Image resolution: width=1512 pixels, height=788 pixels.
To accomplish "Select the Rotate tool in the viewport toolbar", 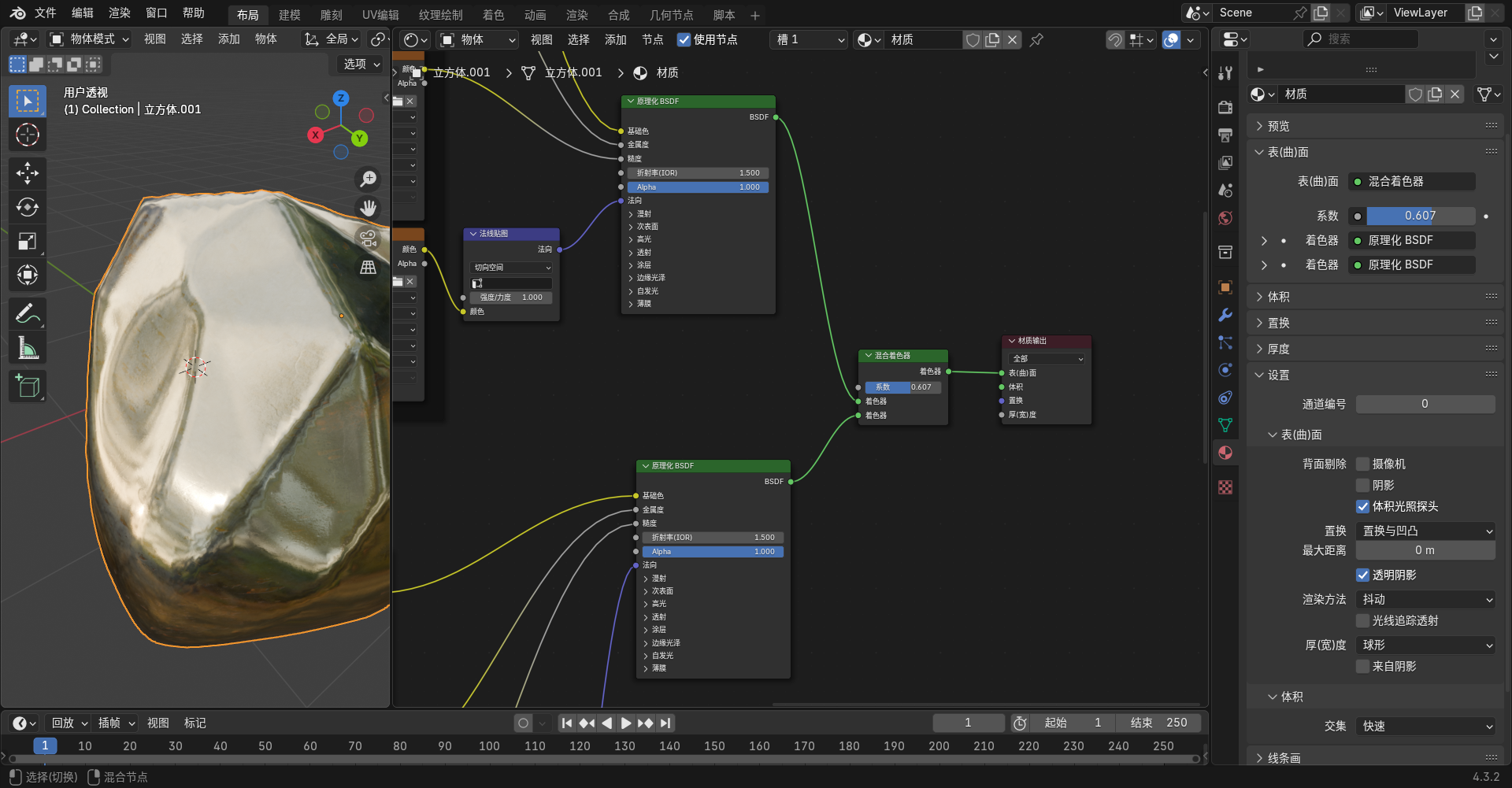I will pos(28,207).
